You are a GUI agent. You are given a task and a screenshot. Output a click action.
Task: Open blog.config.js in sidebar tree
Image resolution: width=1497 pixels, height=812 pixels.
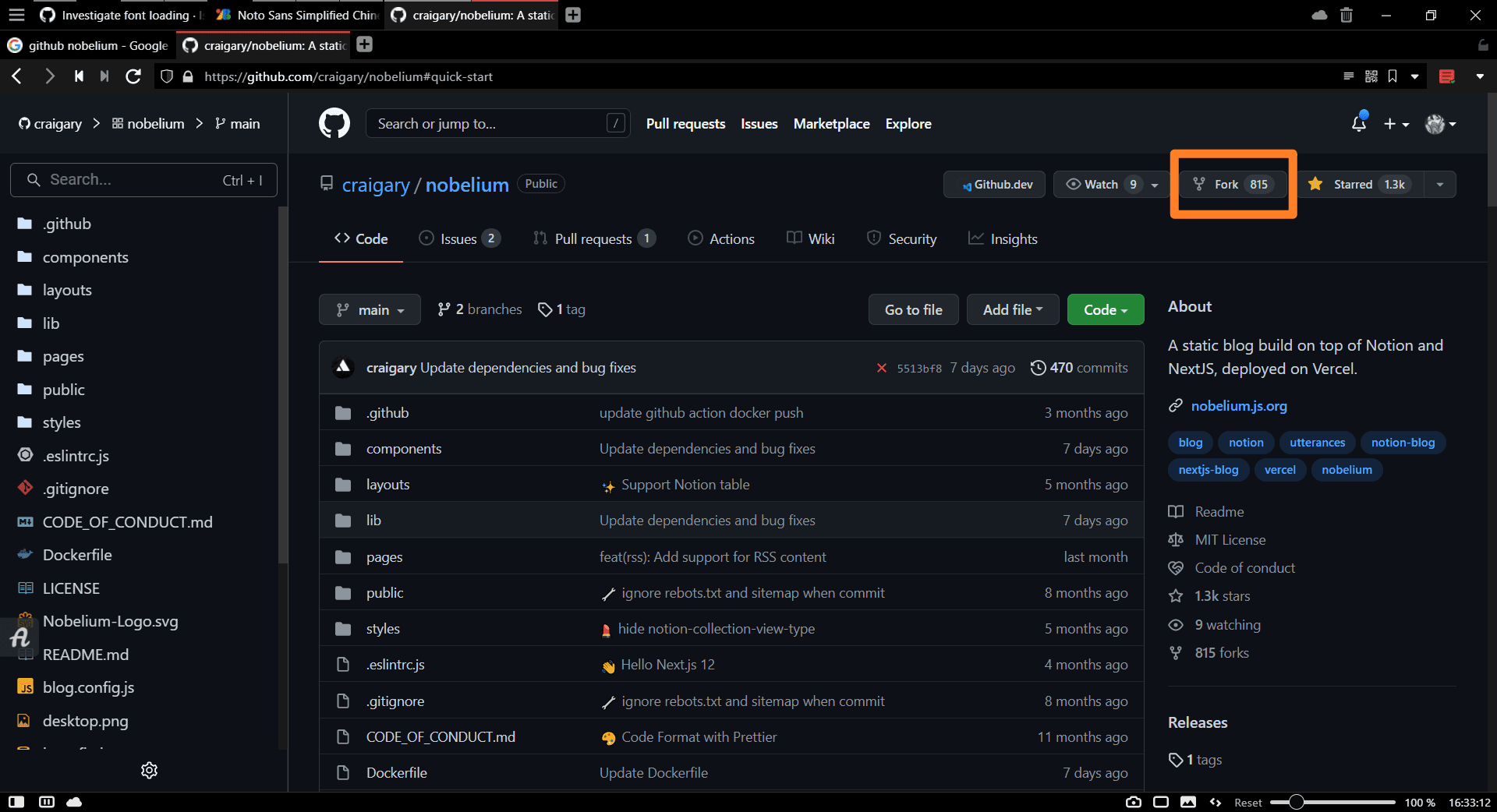click(88, 687)
